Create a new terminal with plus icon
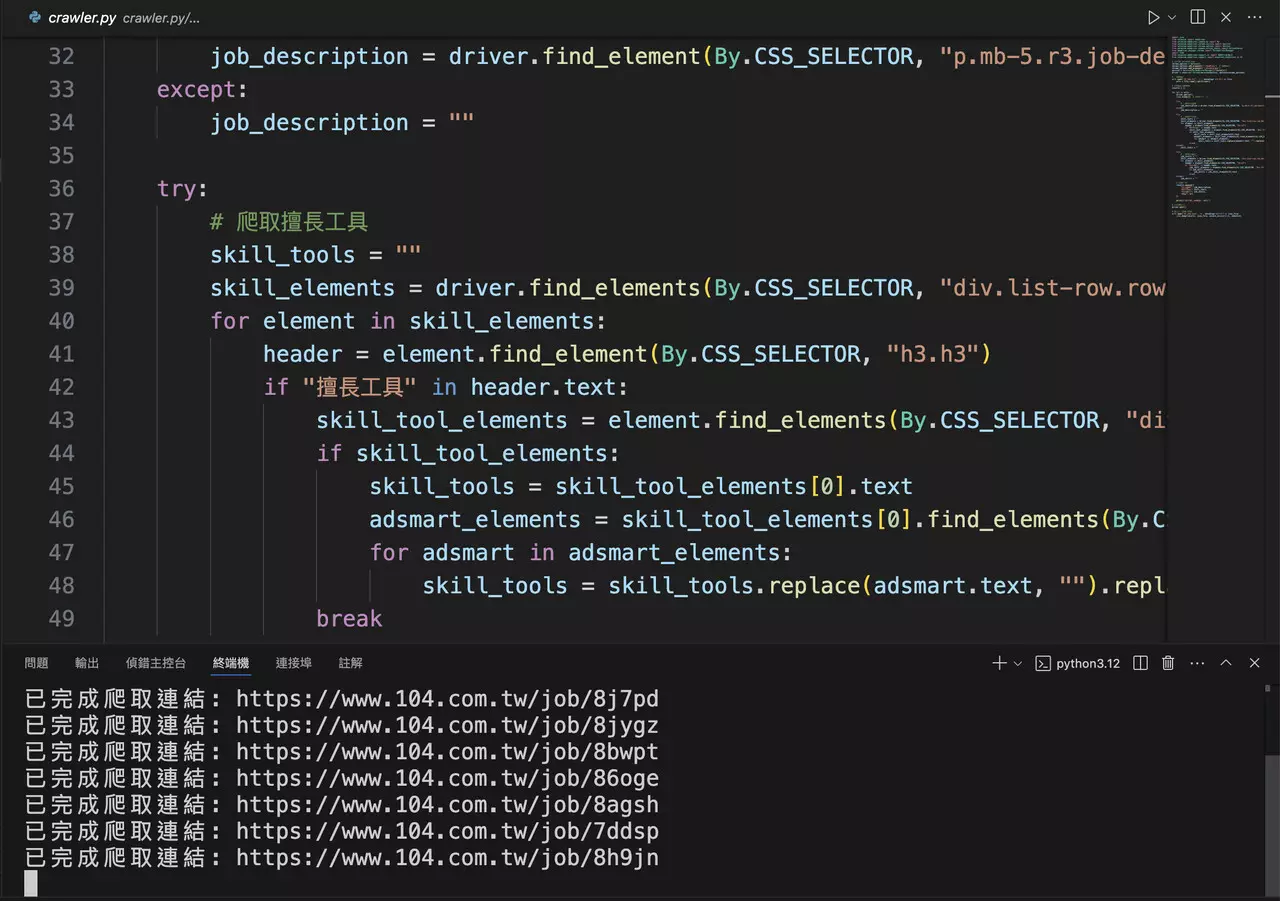 tap(999, 663)
